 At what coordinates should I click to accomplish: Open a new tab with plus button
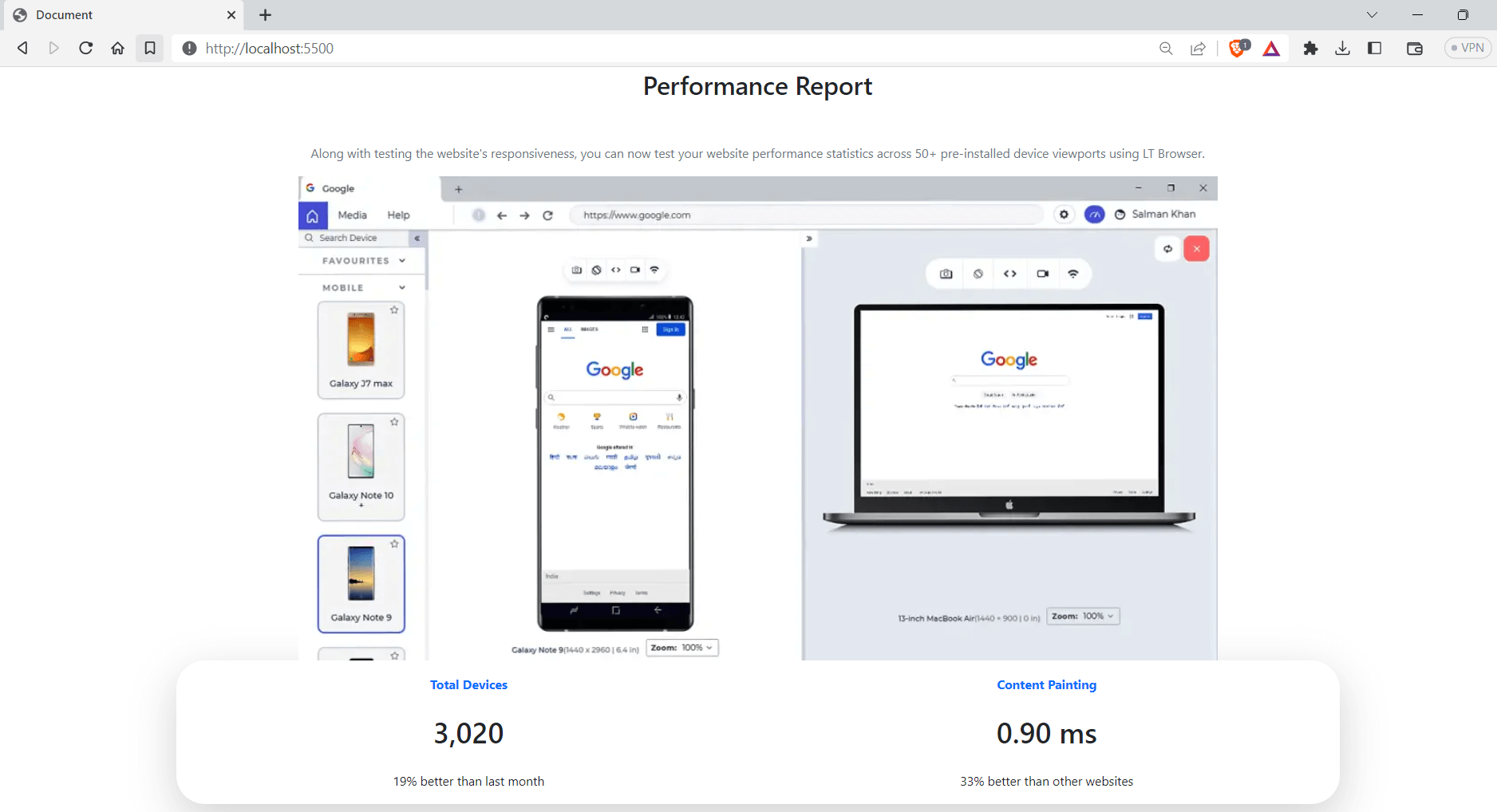tap(266, 14)
